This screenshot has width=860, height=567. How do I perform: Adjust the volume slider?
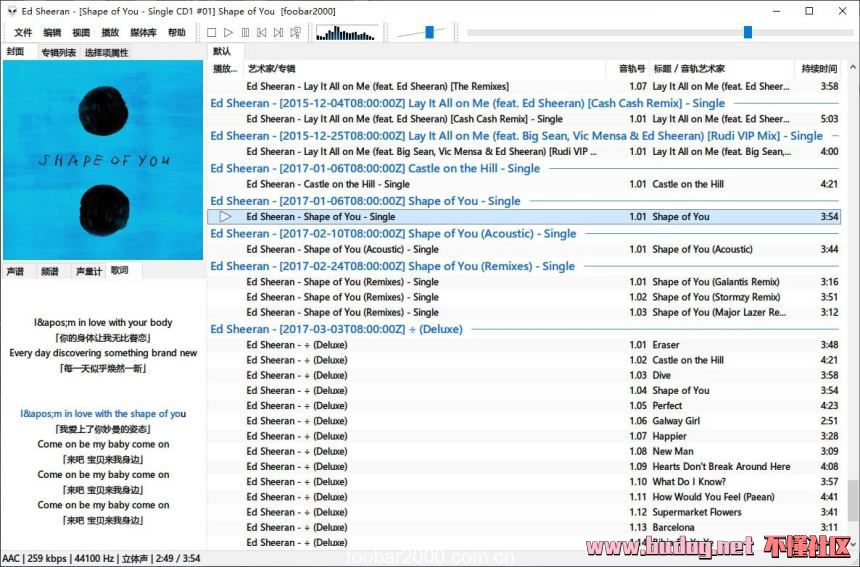[429, 32]
